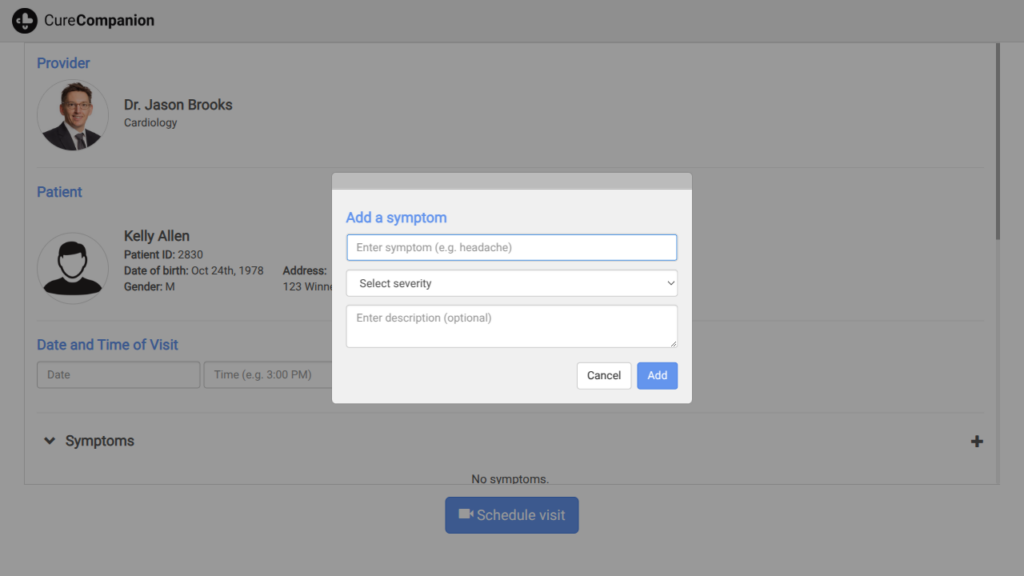The image size is (1024, 576).
Task: Click the severity dropdown arrow
Action: point(669,284)
